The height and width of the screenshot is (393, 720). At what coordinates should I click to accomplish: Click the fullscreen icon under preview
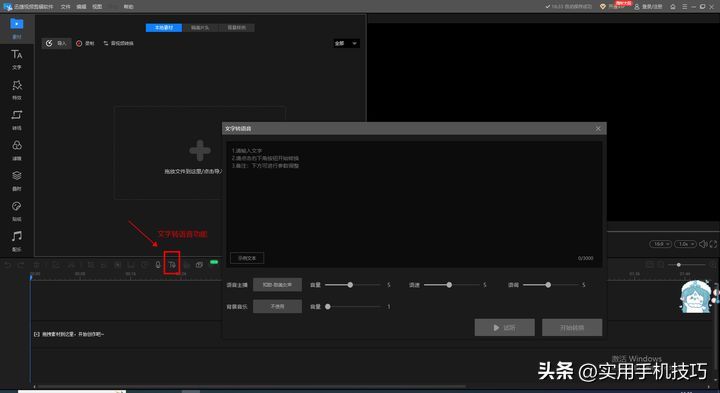click(x=713, y=244)
